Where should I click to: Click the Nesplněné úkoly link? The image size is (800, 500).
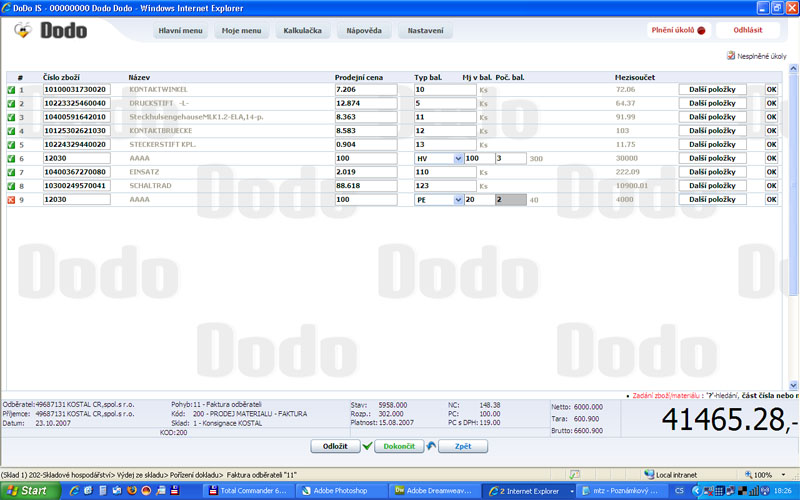762,56
